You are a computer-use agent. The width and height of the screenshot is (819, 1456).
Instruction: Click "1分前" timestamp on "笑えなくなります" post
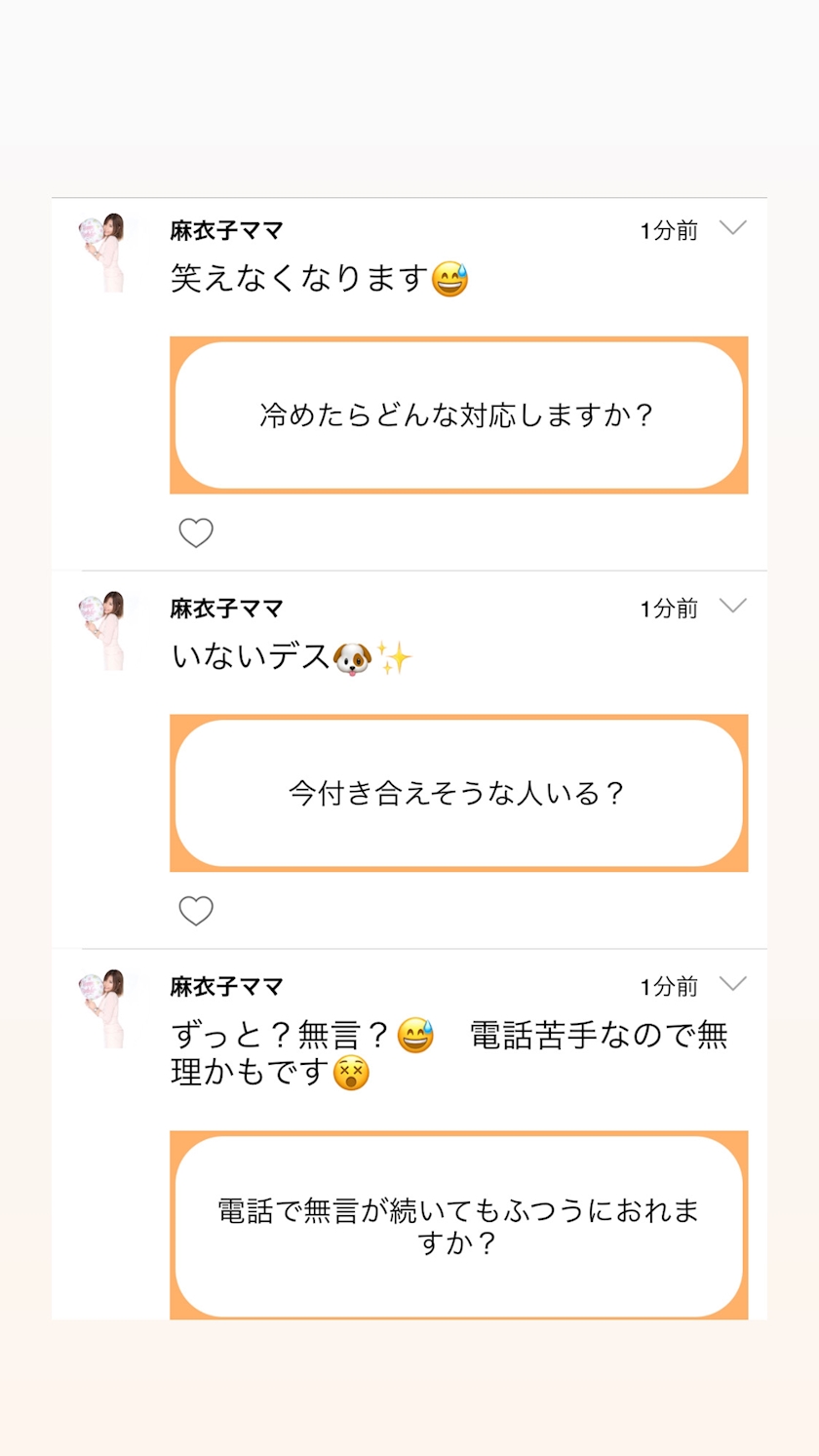pyautogui.click(x=669, y=231)
